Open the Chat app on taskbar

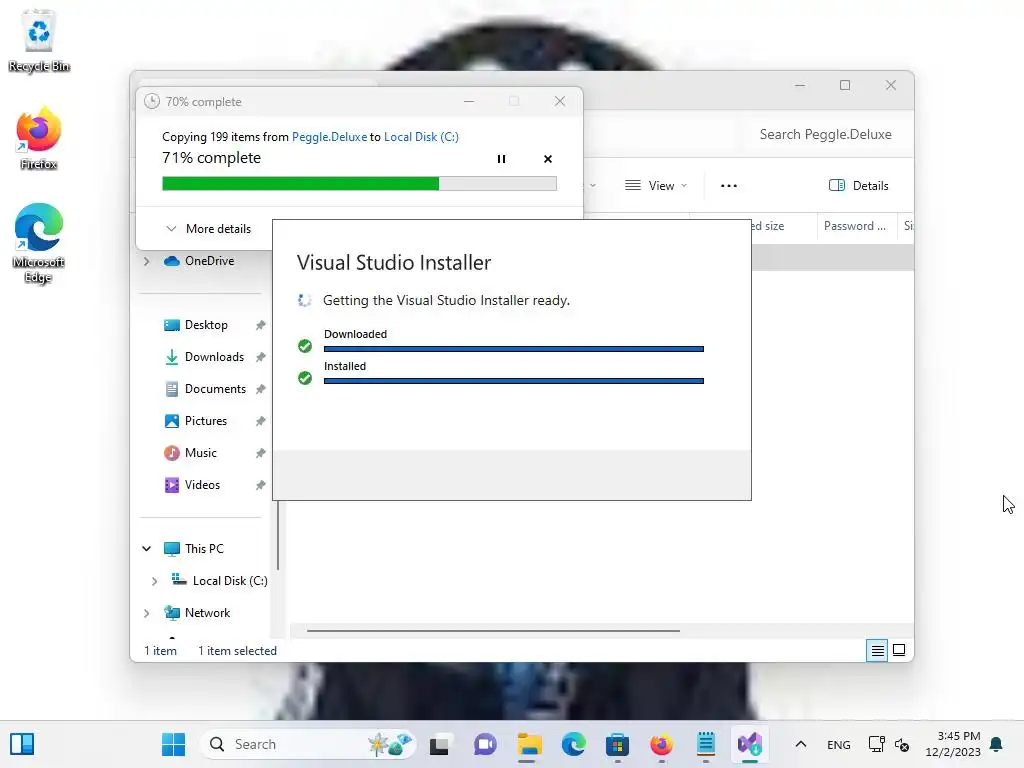point(485,744)
